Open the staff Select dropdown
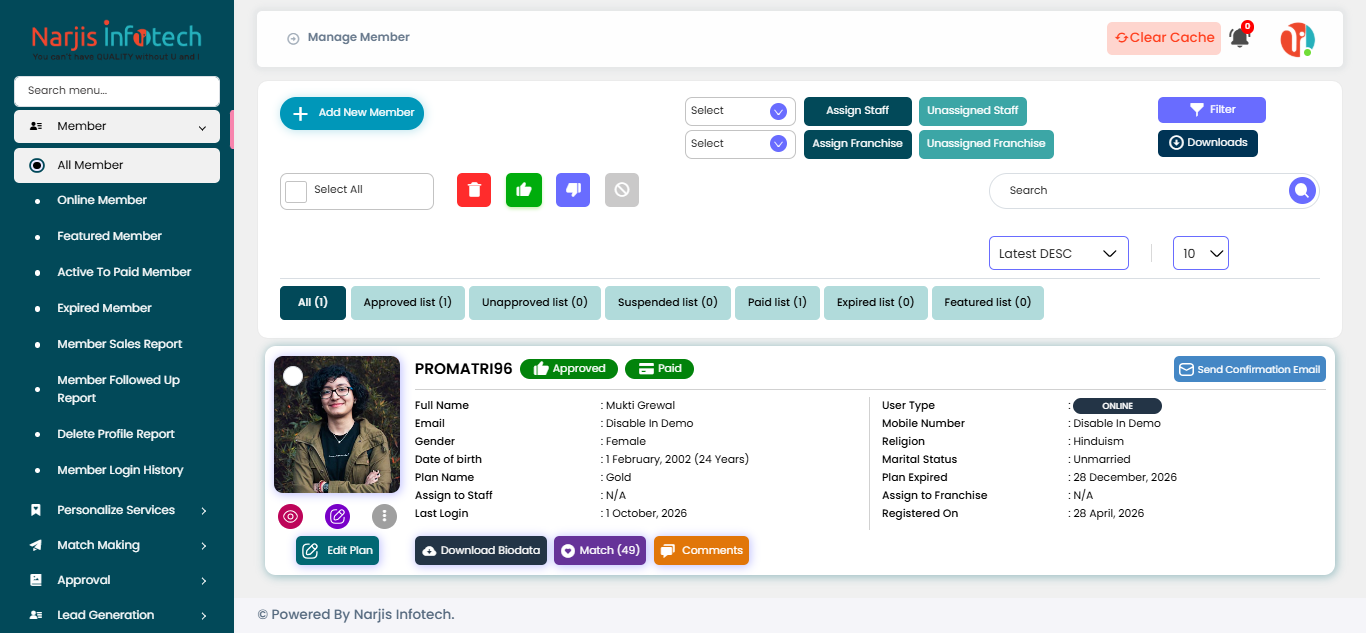This screenshot has width=1366, height=633. pos(740,111)
